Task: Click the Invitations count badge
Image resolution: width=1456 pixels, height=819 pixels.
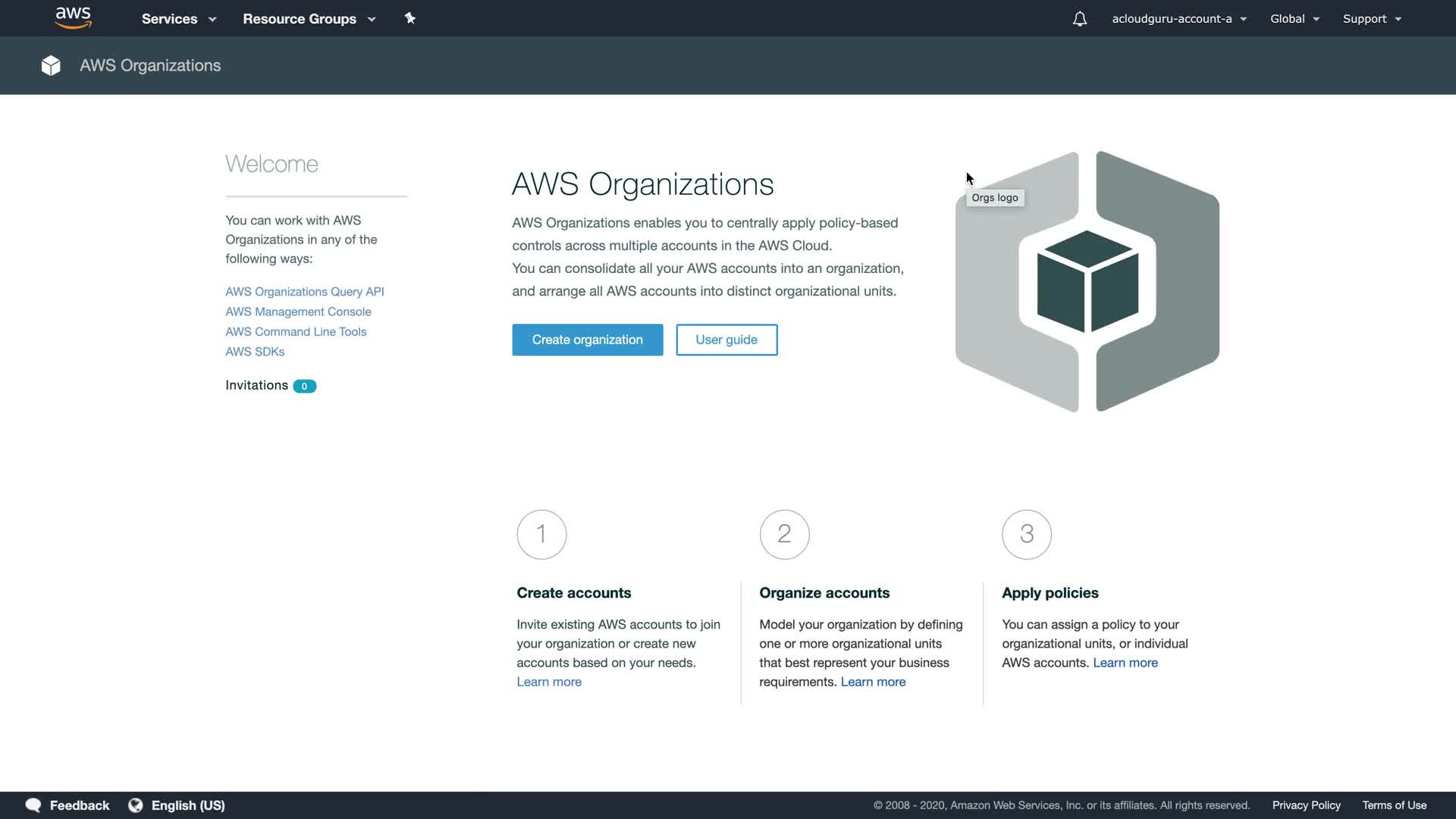Action: point(304,386)
